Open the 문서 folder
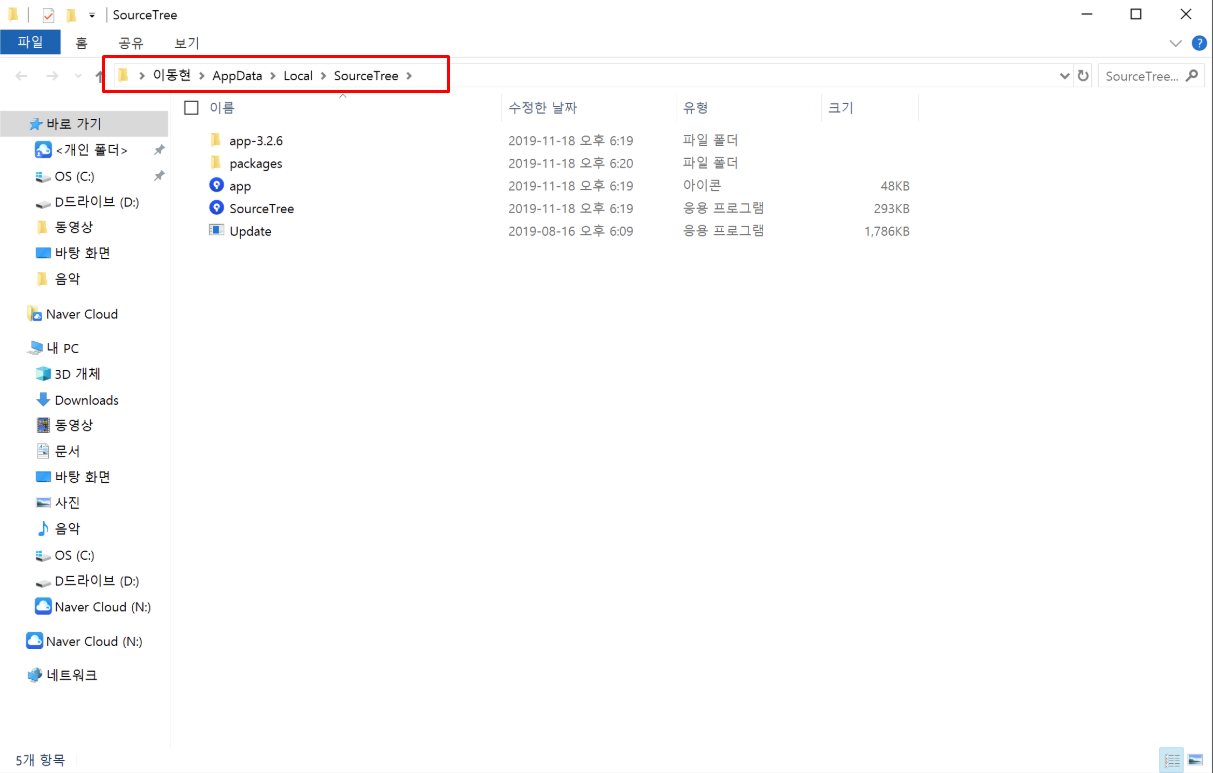Viewport: 1213px width, 773px height. (x=67, y=451)
